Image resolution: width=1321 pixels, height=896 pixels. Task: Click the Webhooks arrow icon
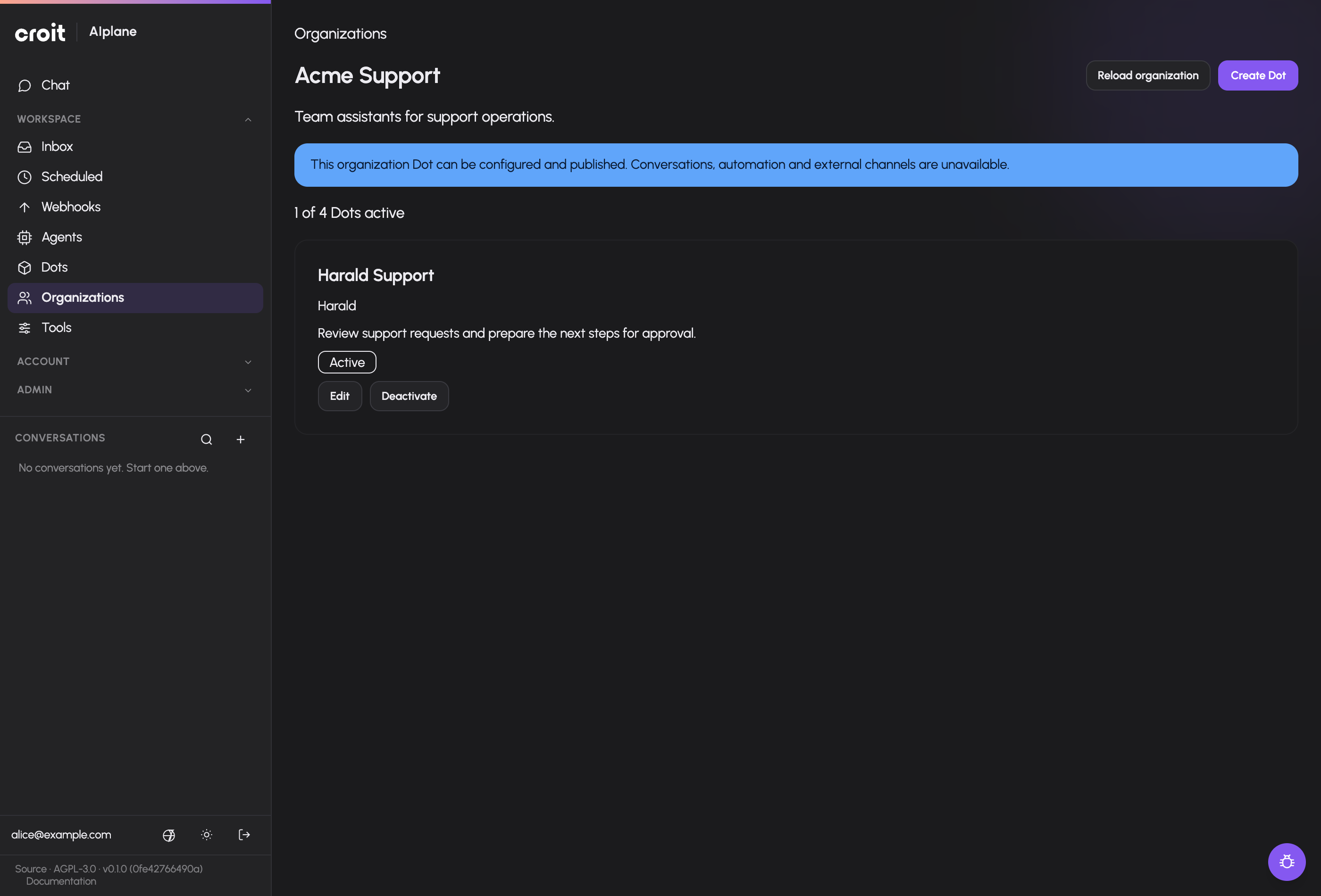pos(25,207)
